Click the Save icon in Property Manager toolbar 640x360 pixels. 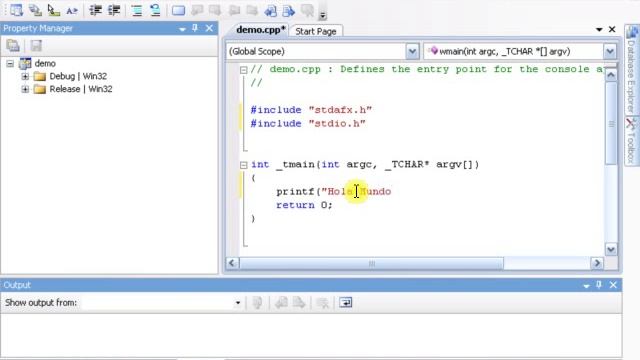[36, 45]
